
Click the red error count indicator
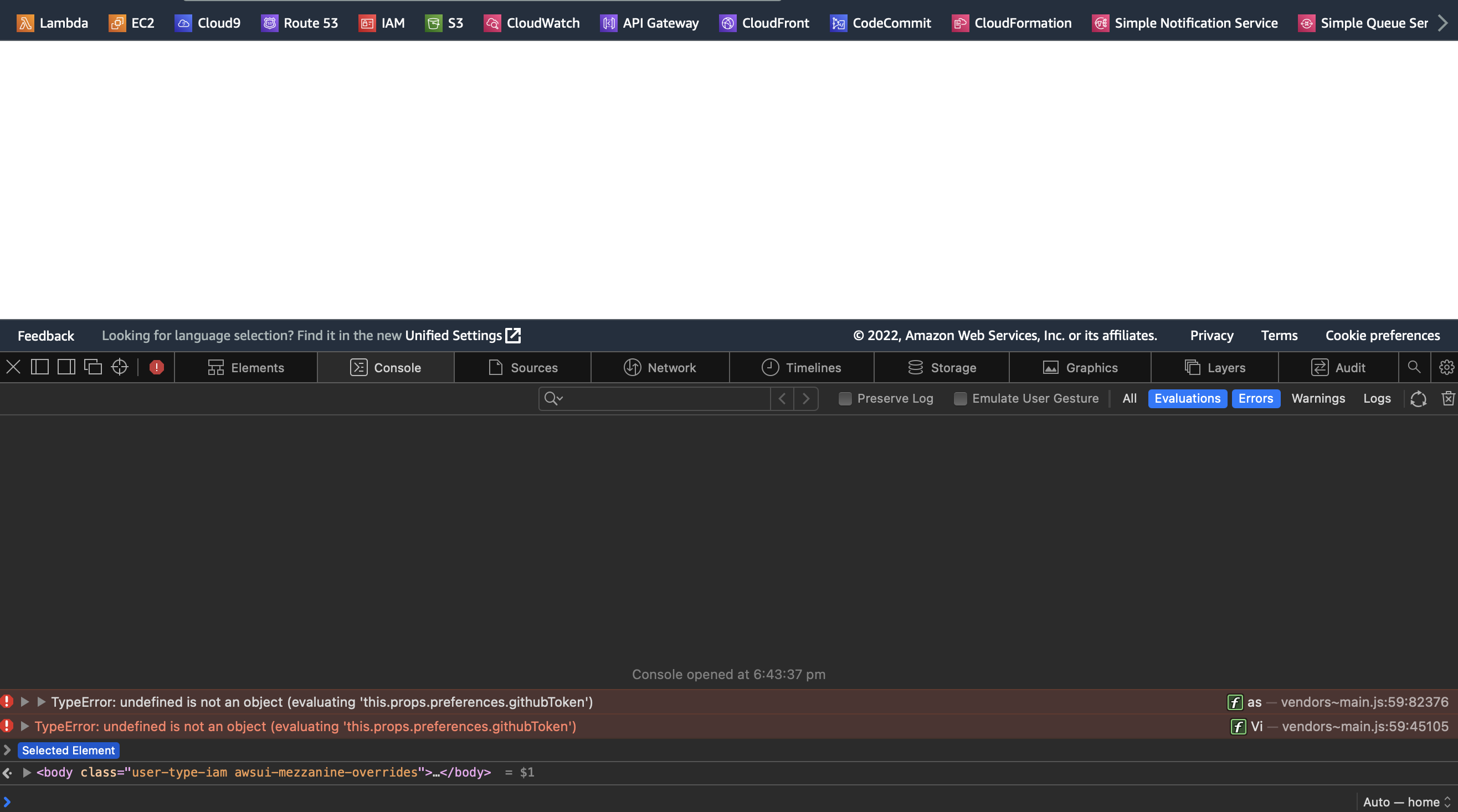(x=157, y=367)
